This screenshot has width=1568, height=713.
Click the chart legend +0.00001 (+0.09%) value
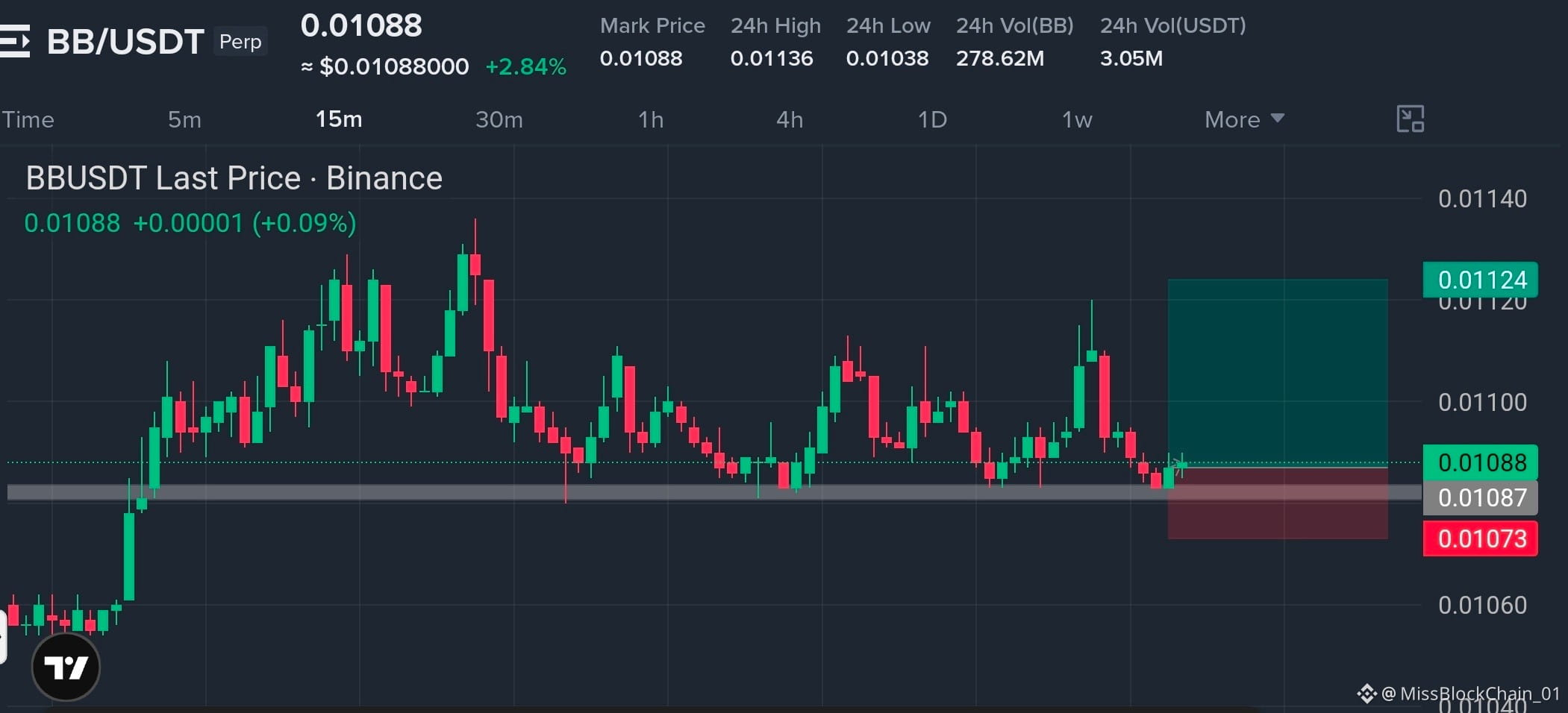tap(245, 223)
